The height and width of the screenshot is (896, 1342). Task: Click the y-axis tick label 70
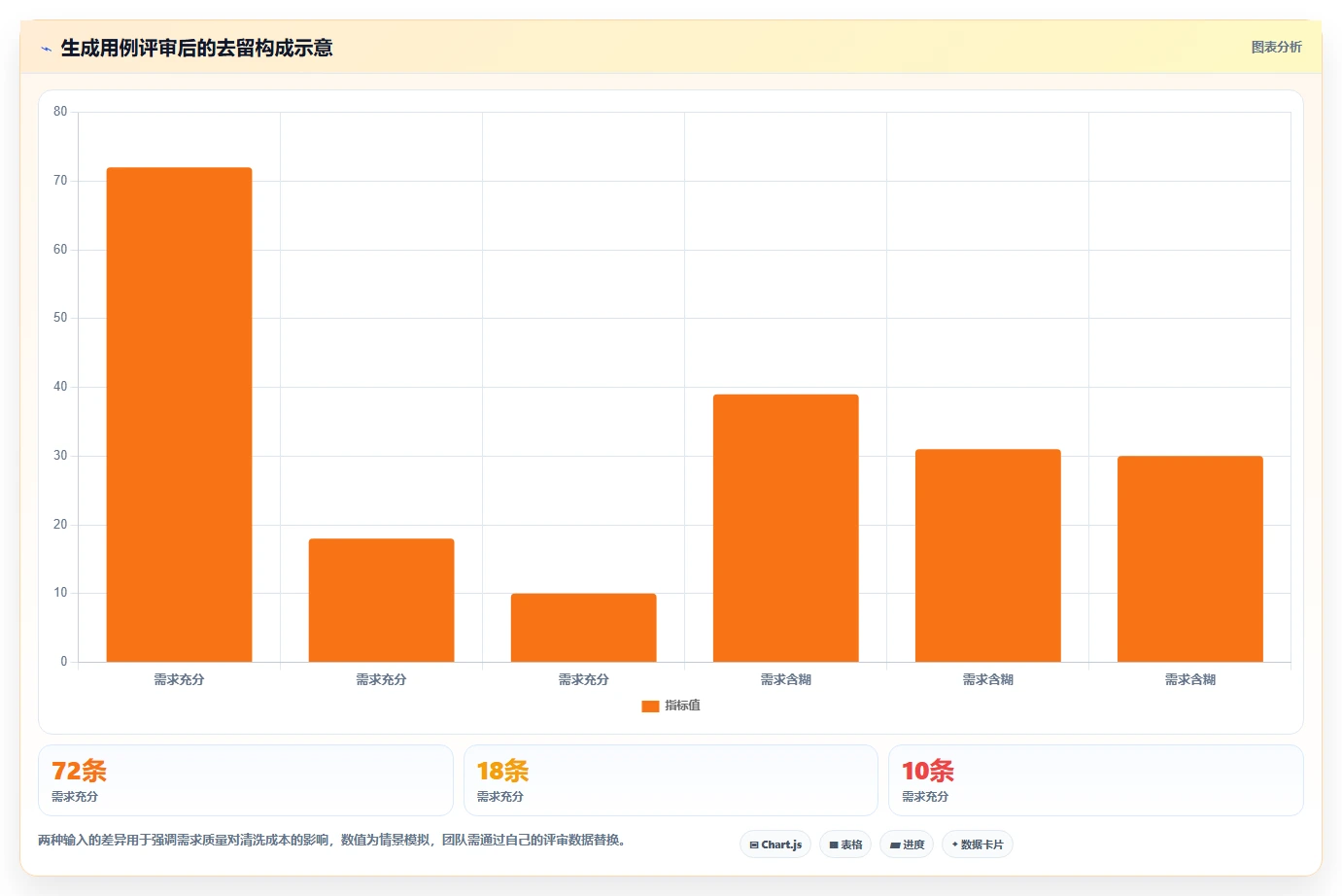[x=60, y=181]
